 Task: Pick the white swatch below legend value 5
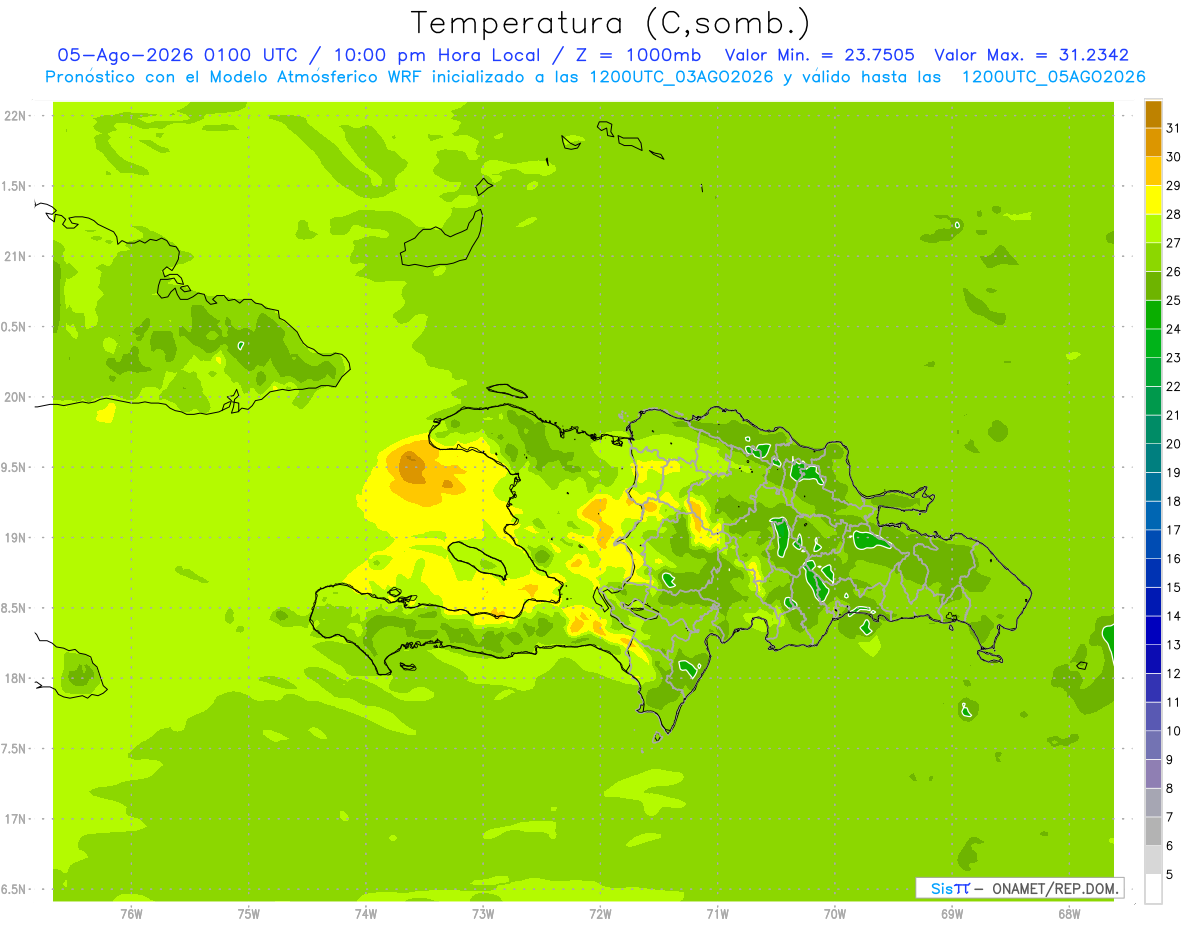coord(1153,889)
